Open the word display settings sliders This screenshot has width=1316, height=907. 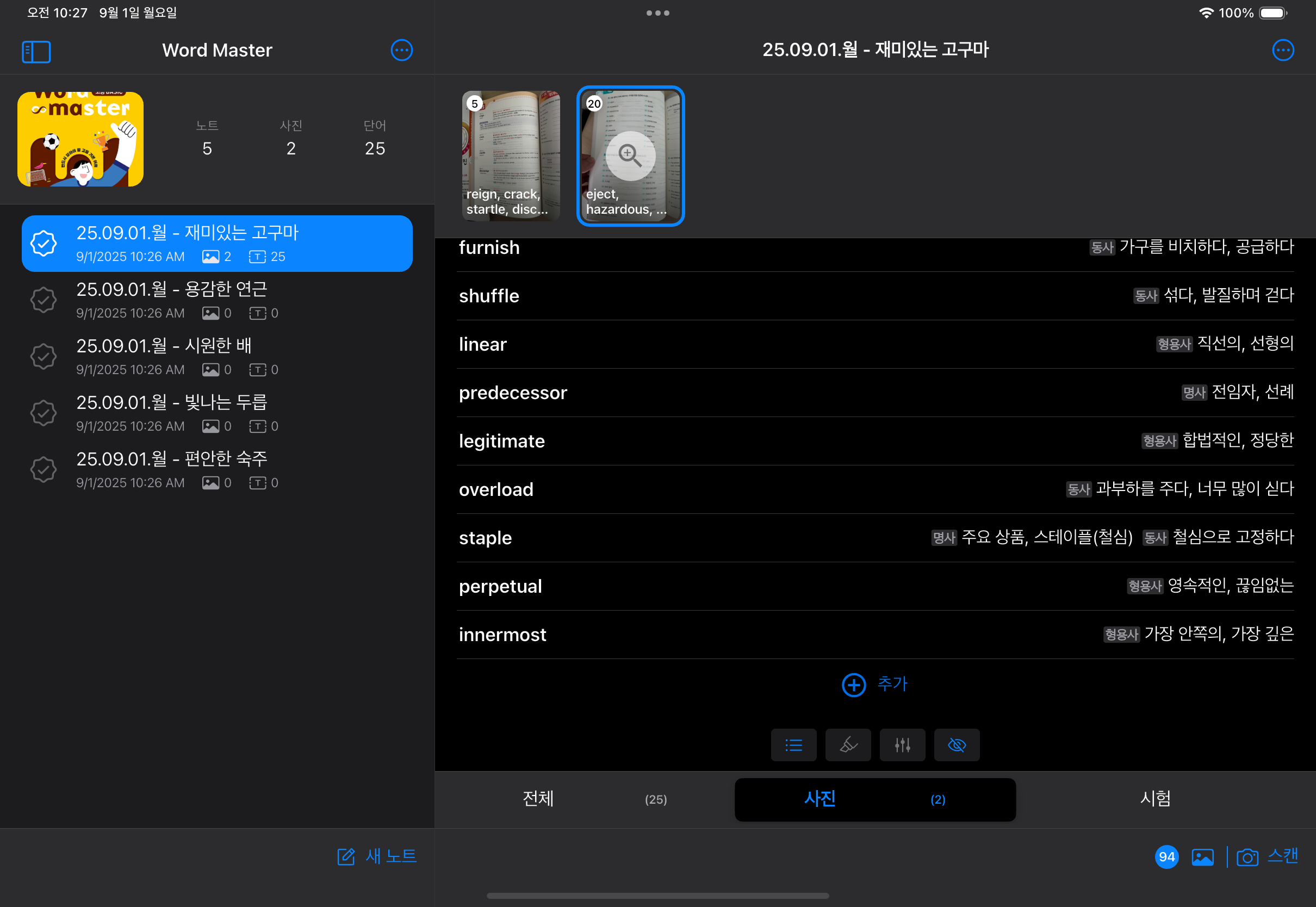point(902,745)
